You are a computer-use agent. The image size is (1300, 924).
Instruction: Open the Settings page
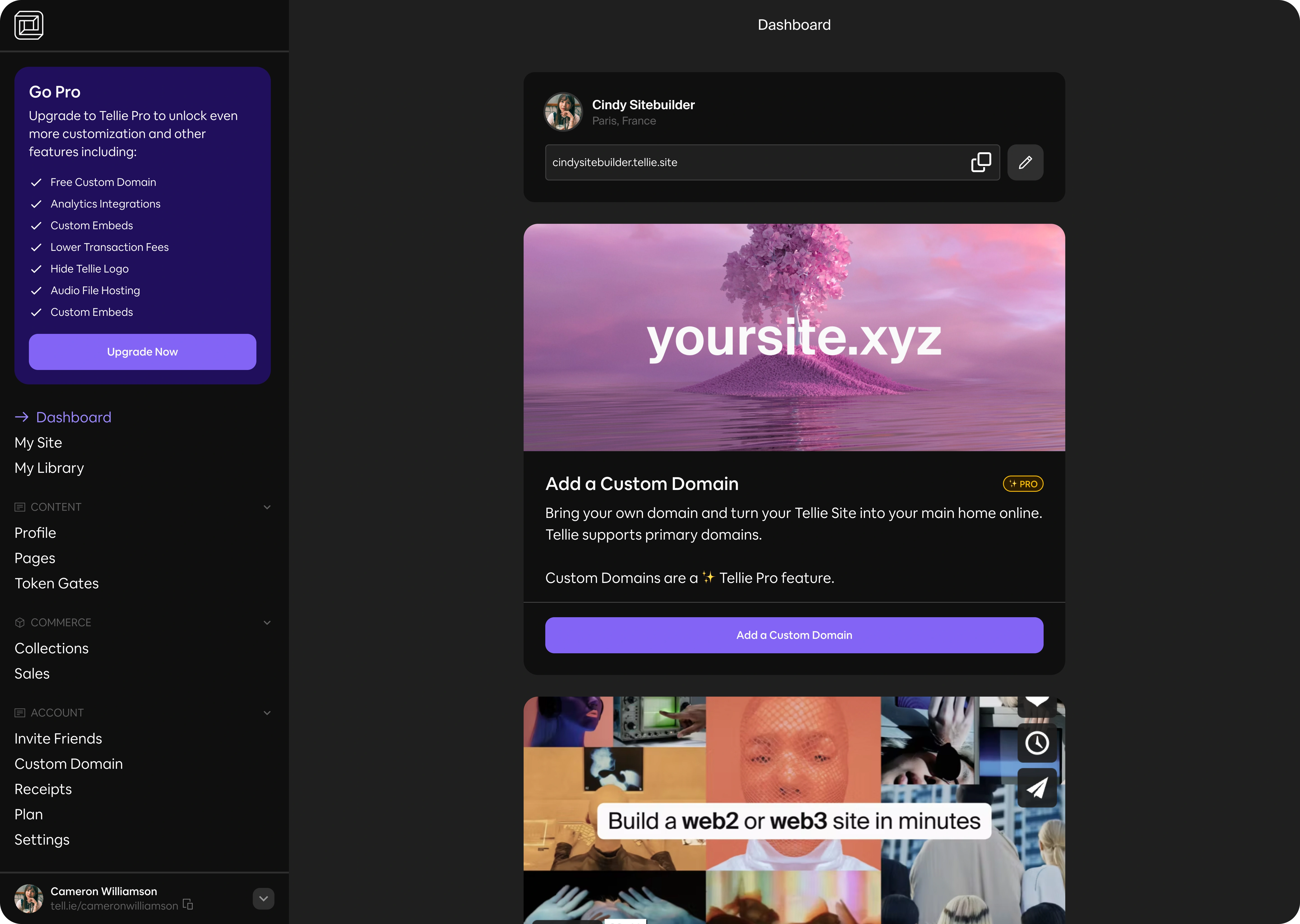42,840
